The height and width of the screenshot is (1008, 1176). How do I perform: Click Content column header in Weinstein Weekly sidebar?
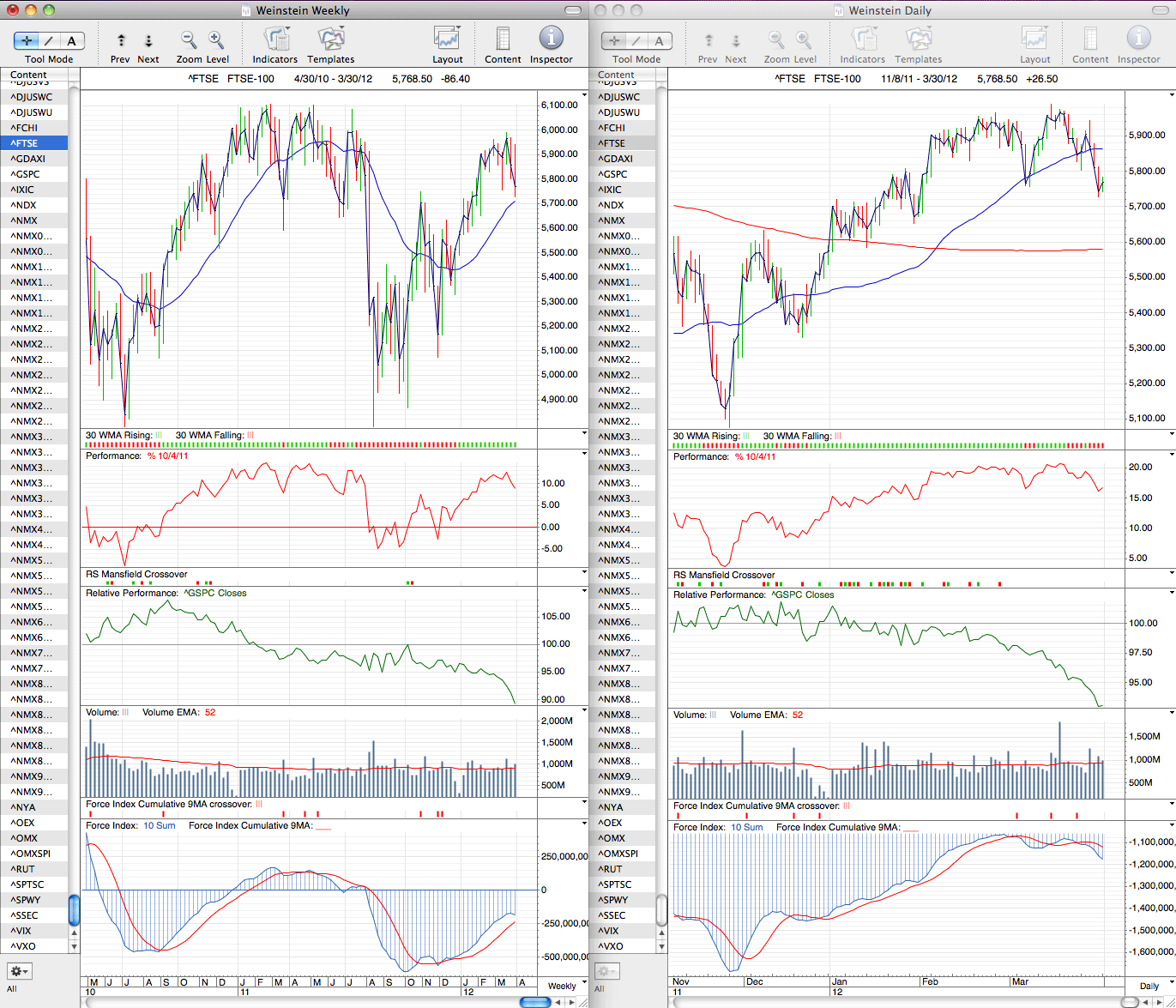point(34,75)
